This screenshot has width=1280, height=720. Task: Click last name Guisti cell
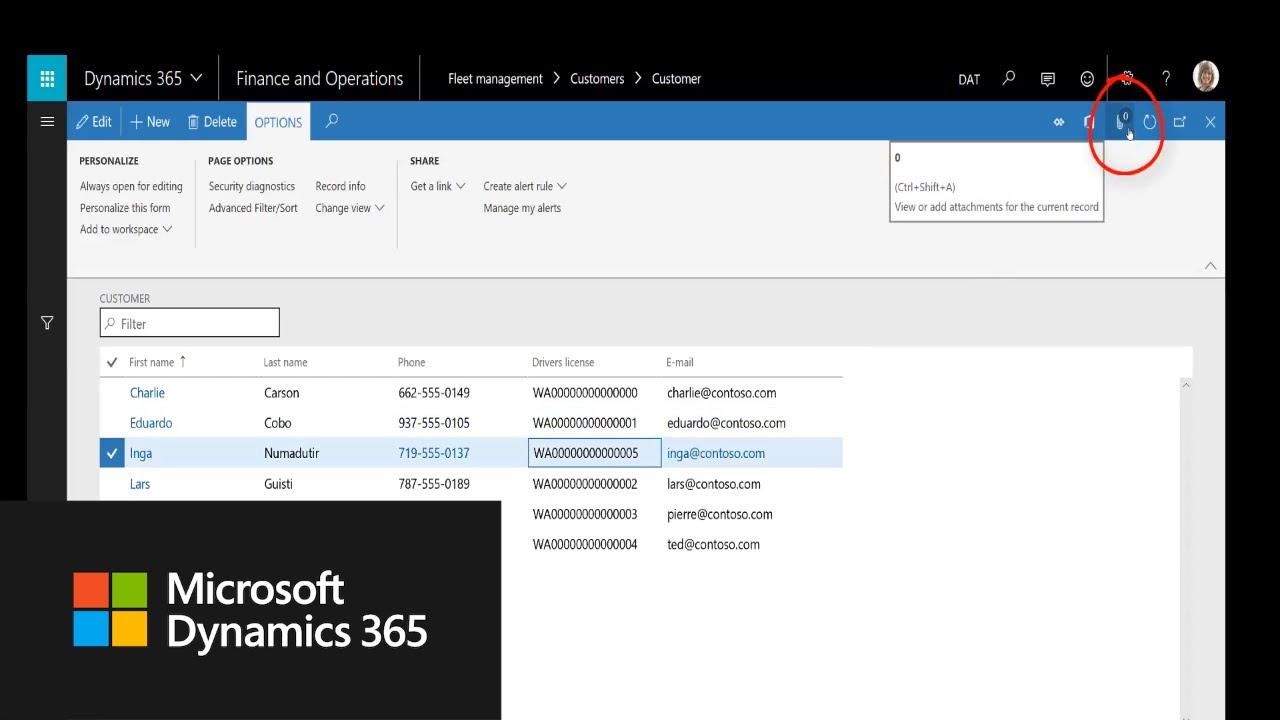pyautogui.click(x=278, y=484)
